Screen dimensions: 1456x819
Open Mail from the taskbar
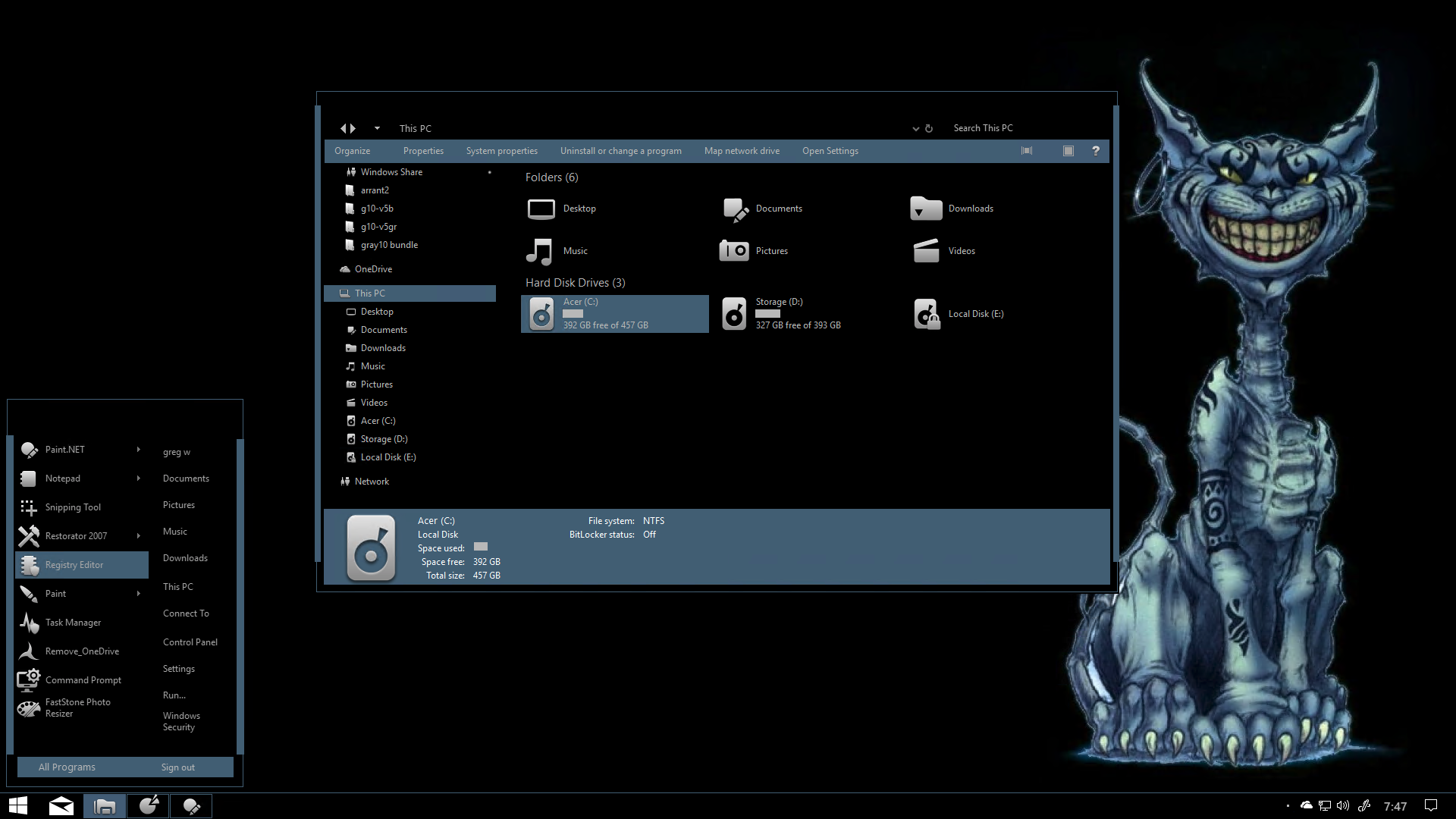(x=61, y=805)
